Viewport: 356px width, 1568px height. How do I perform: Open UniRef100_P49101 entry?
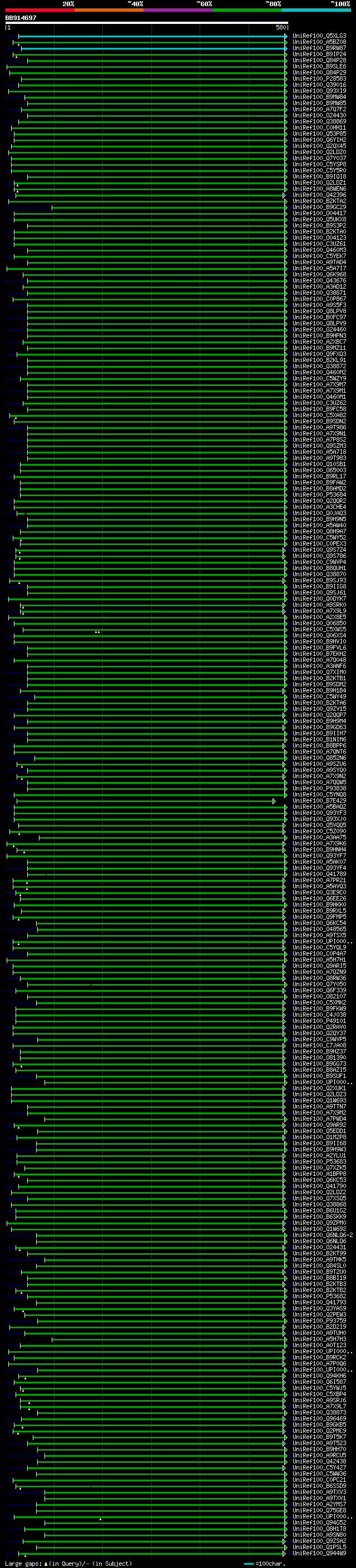tap(319, 1021)
